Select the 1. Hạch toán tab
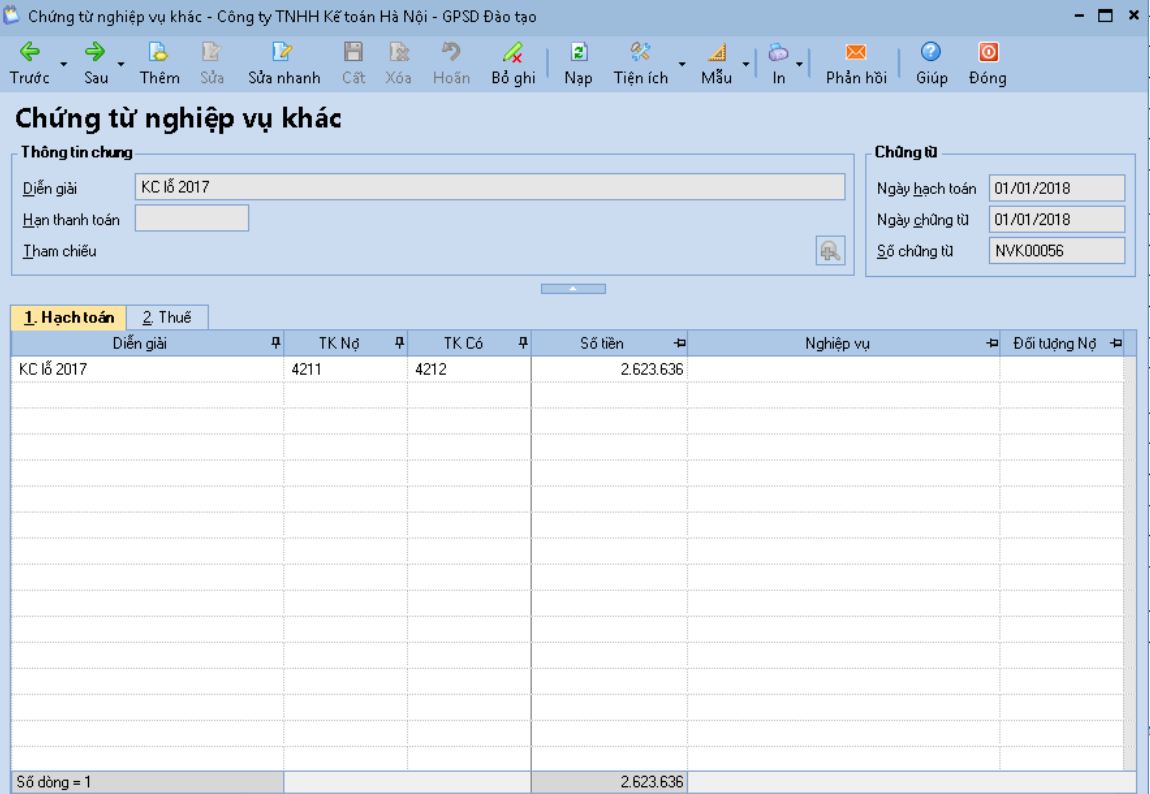The height and width of the screenshot is (794, 1150). [x=70, y=317]
